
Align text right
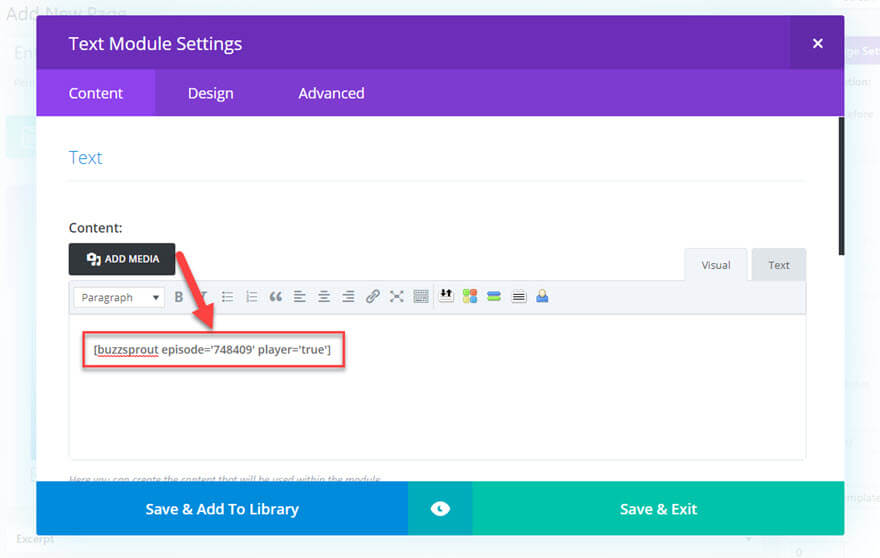[x=348, y=297]
